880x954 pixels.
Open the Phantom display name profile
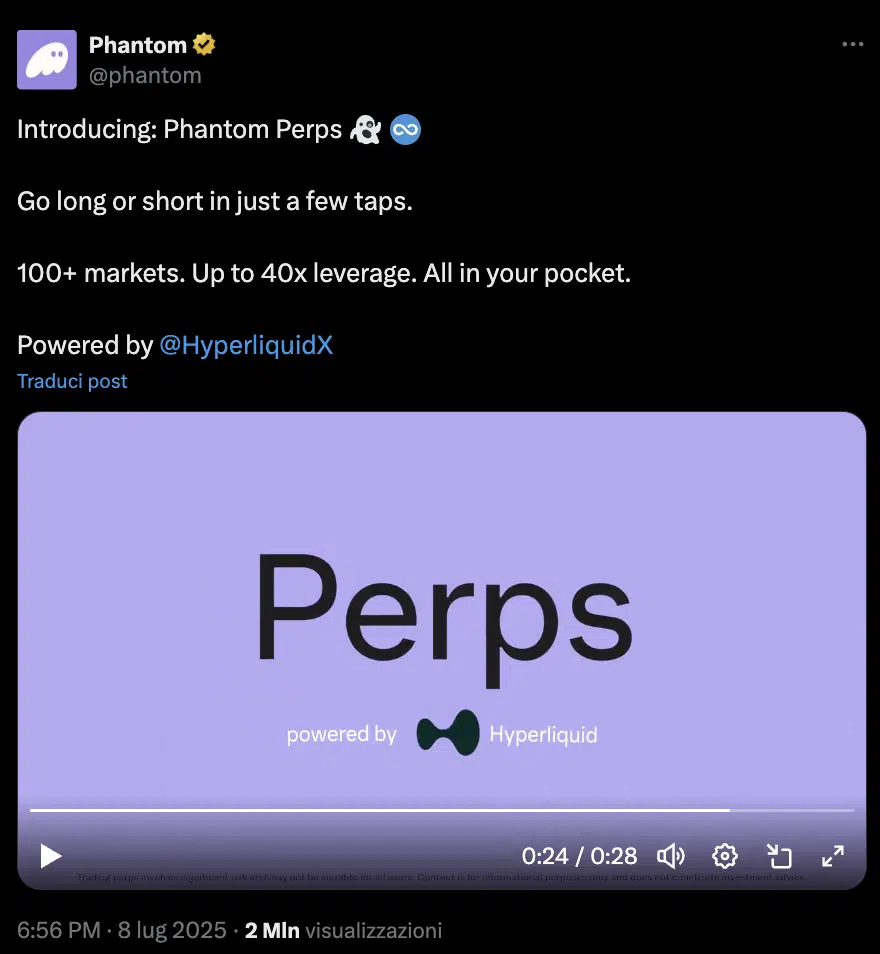coord(138,45)
